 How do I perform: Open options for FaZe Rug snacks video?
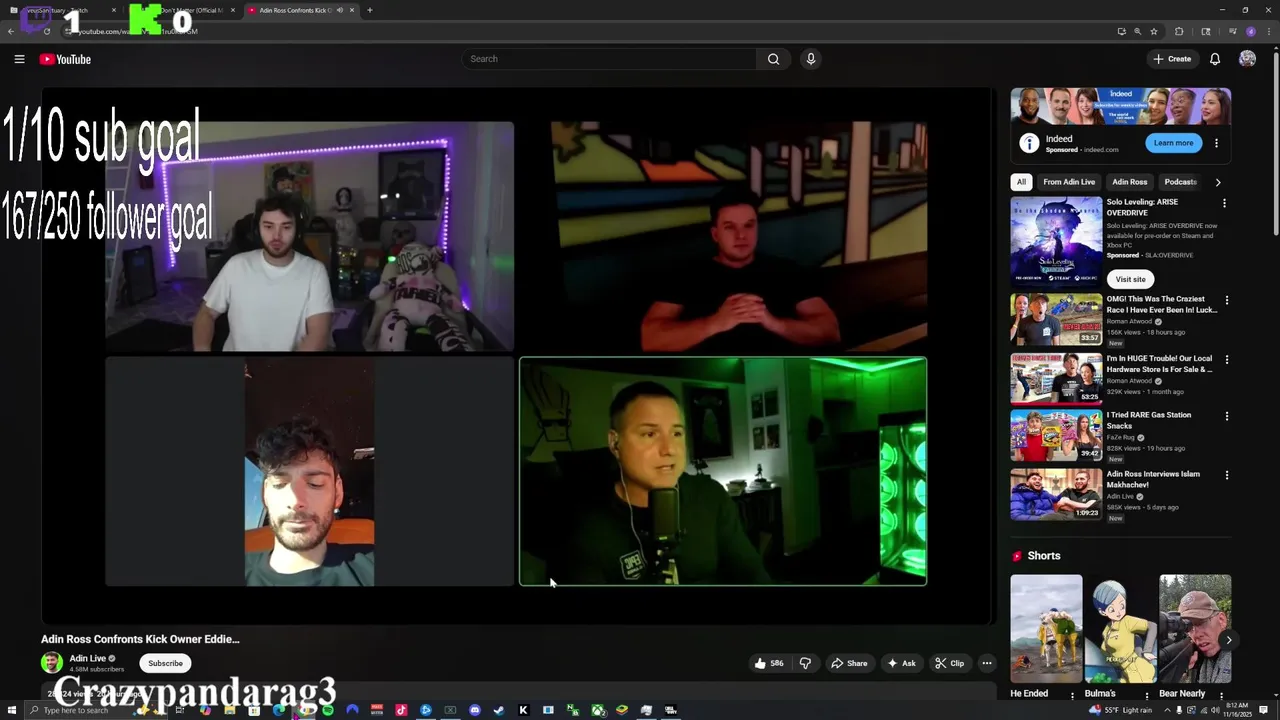(x=1227, y=416)
